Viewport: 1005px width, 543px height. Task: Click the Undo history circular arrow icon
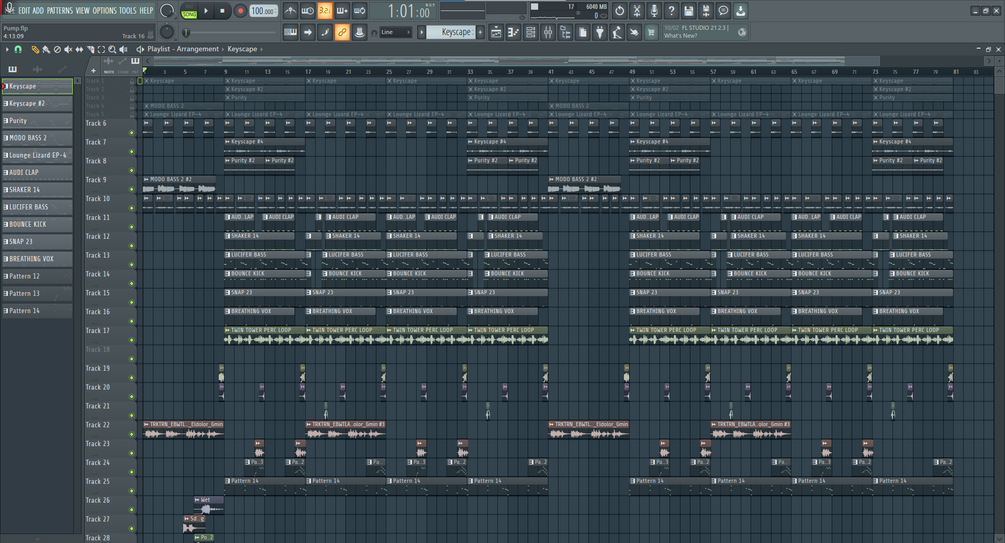coord(619,11)
